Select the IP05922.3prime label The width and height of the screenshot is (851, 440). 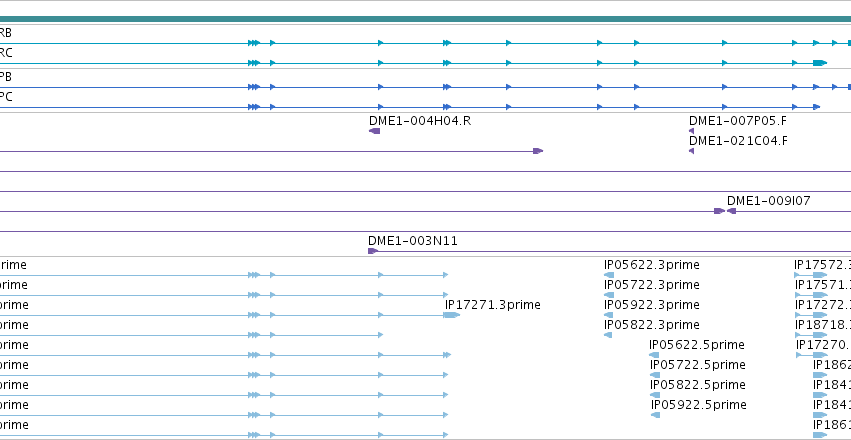click(652, 305)
